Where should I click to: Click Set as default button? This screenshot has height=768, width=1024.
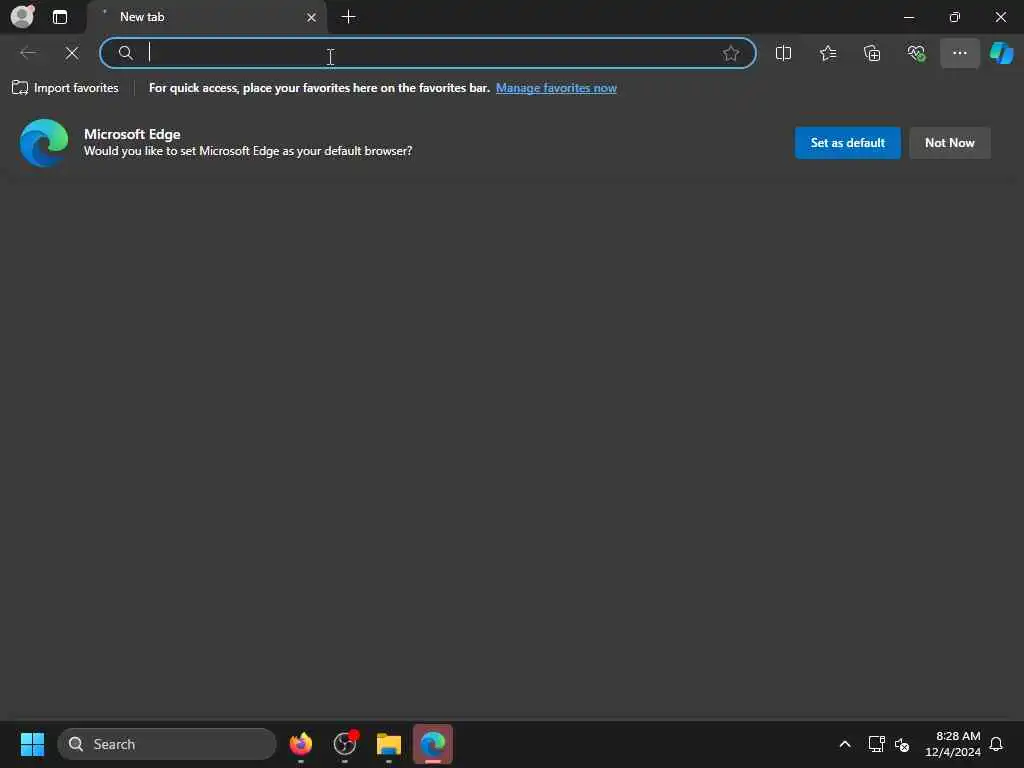click(x=848, y=142)
